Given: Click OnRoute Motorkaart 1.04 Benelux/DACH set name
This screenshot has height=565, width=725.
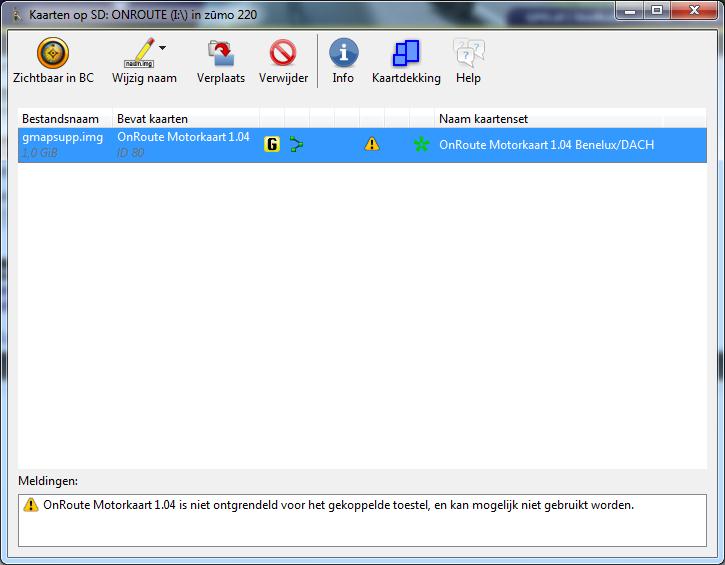Looking at the screenshot, I should point(547,145).
